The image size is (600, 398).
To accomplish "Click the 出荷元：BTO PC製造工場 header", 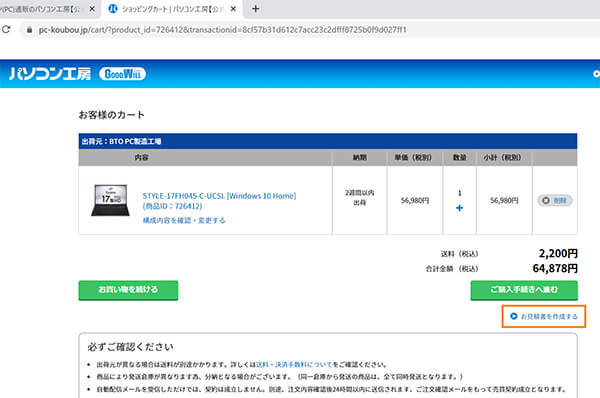I will tap(328, 141).
